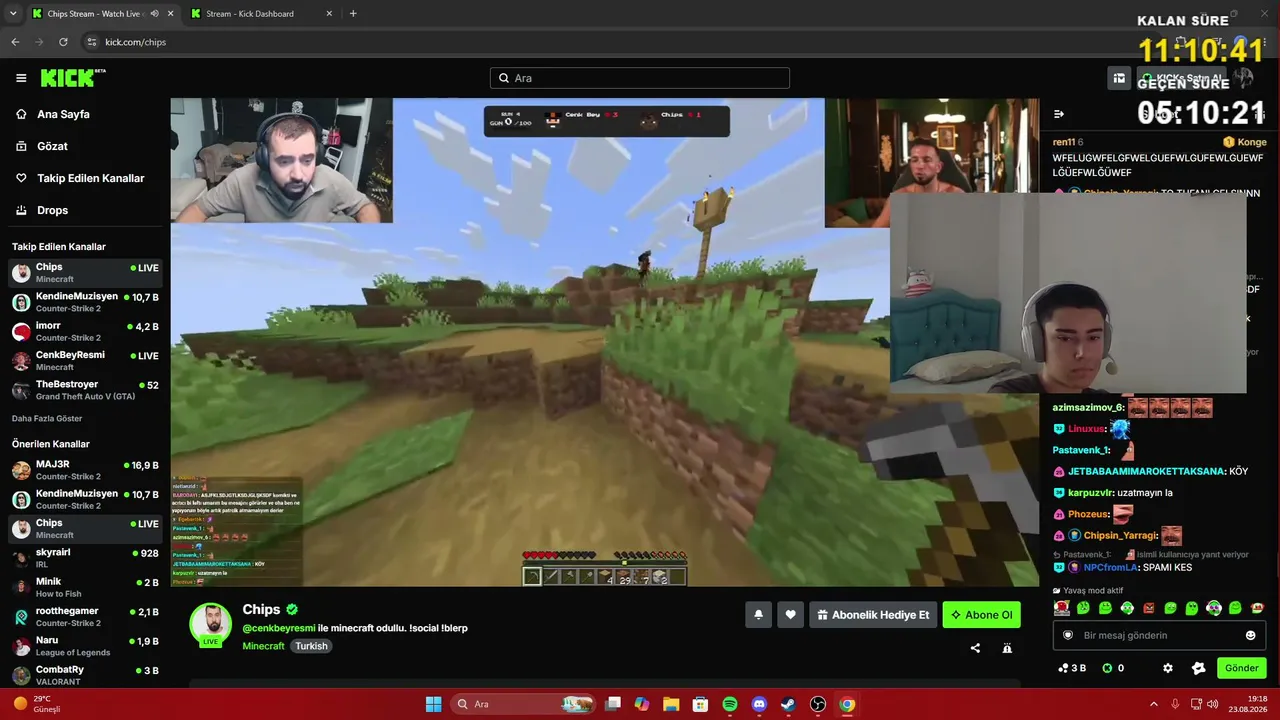Click the Linuxus username in chat

[1086, 429]
